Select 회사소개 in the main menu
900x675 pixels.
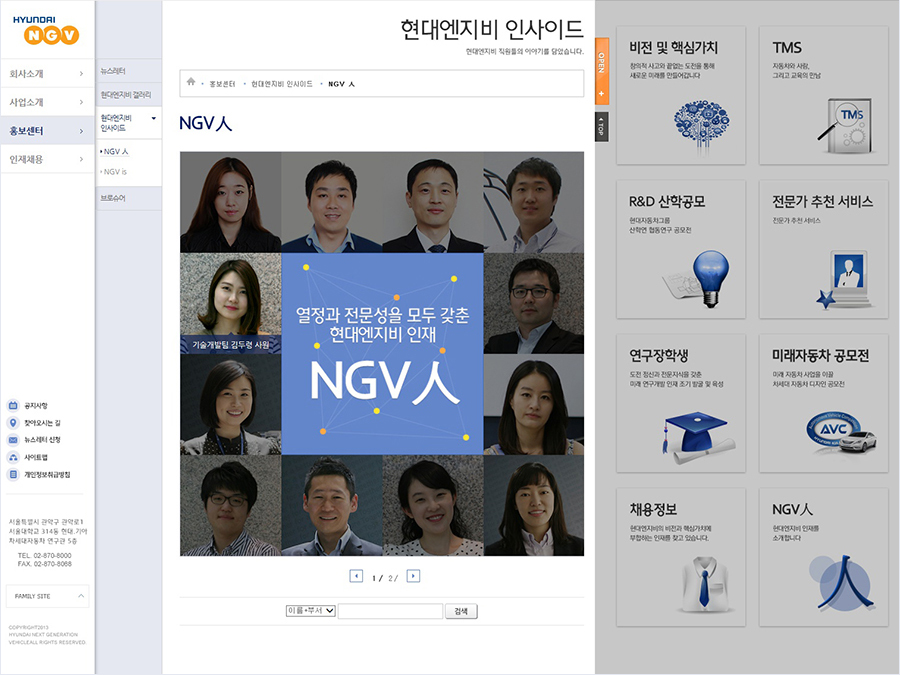coord(47,73)
